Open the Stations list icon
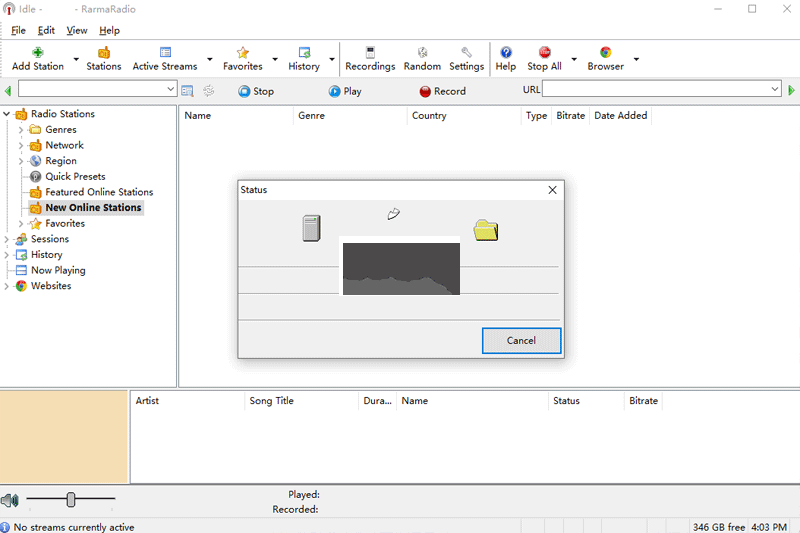This screenshot has height=533, width=800. [x=103, y=53]
